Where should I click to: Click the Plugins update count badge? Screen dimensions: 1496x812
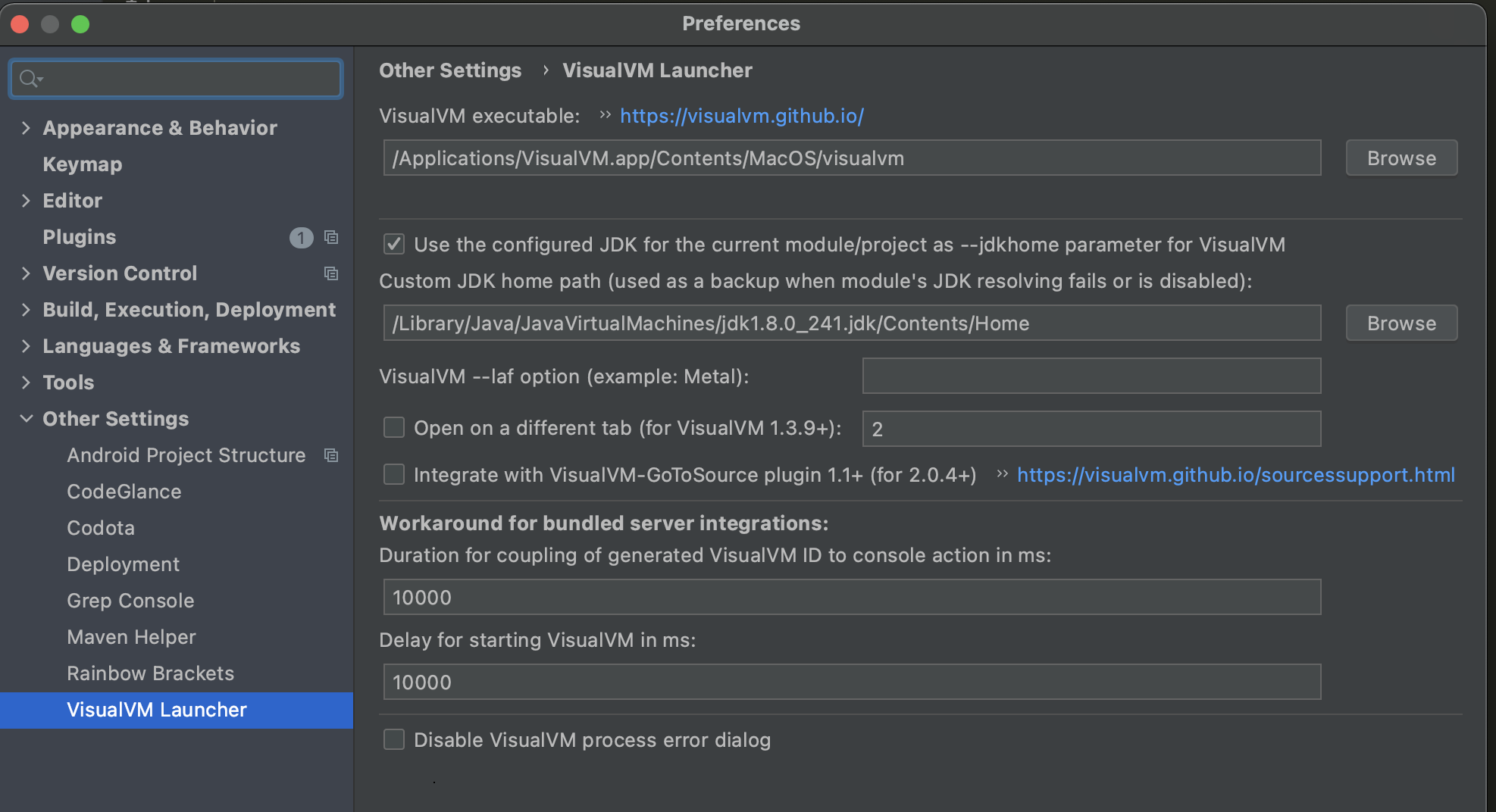301,238
